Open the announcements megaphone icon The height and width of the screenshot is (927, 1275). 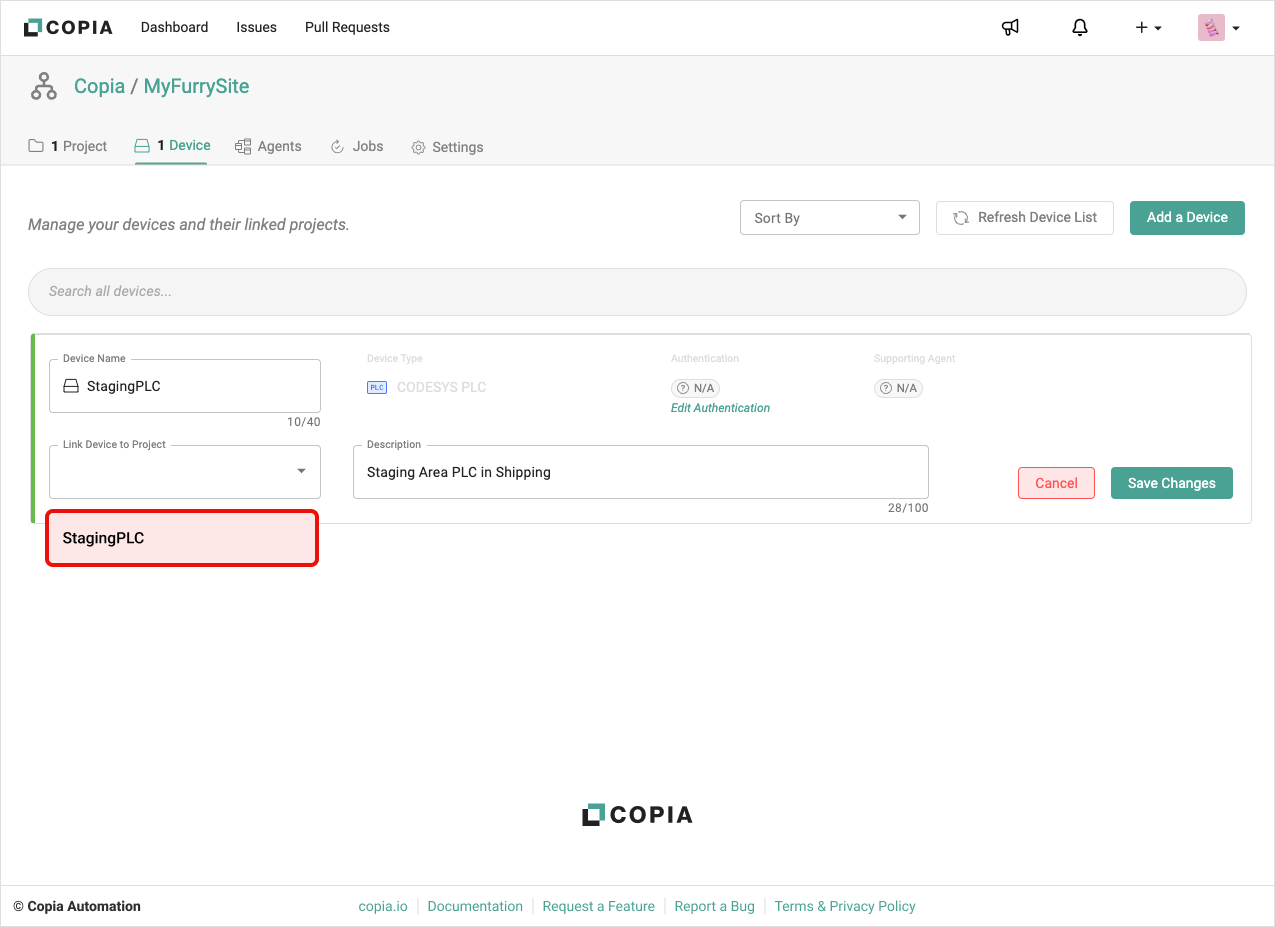tap(1010, 28)
